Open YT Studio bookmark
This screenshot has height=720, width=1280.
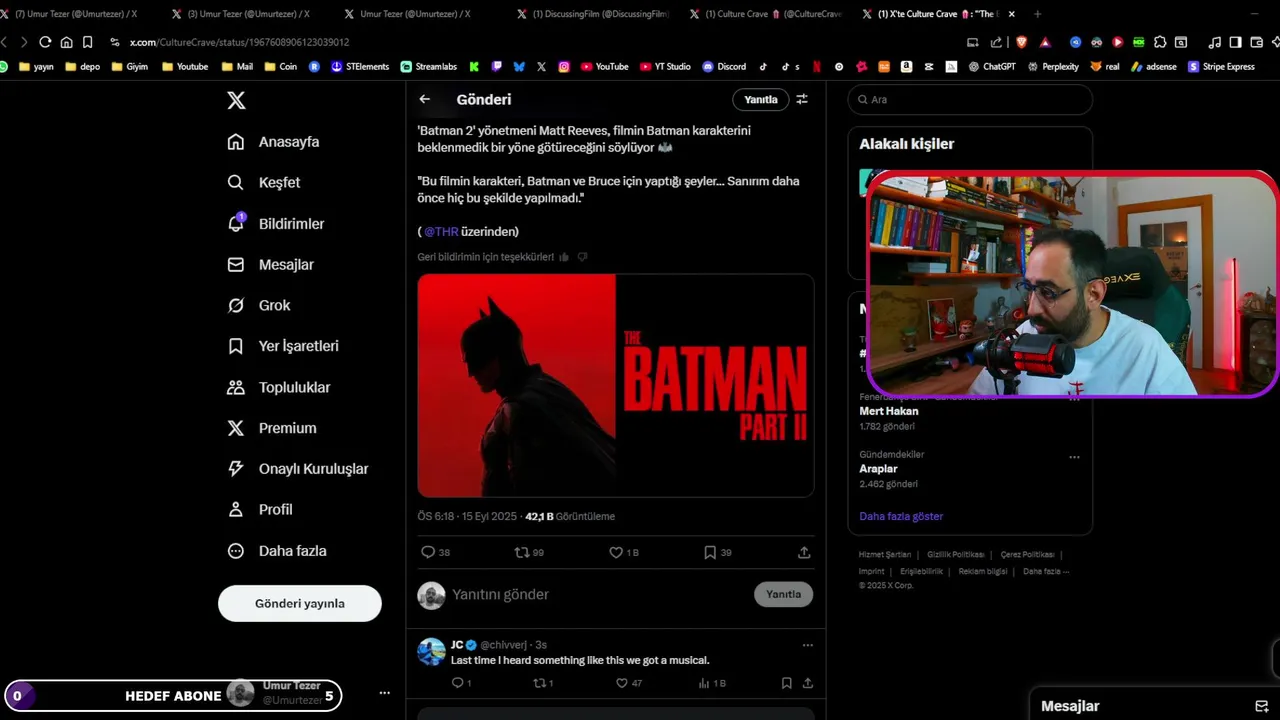coord(665,67)
